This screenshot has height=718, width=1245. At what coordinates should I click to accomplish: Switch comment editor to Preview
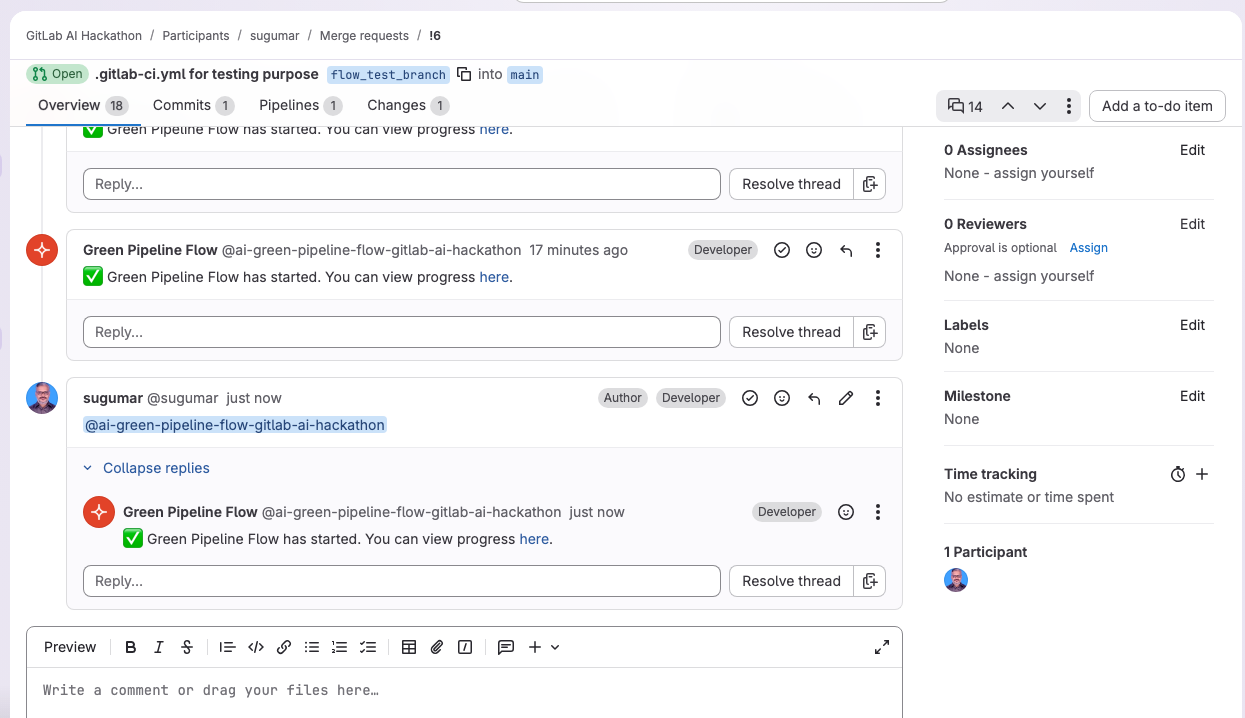click(70, 647)
